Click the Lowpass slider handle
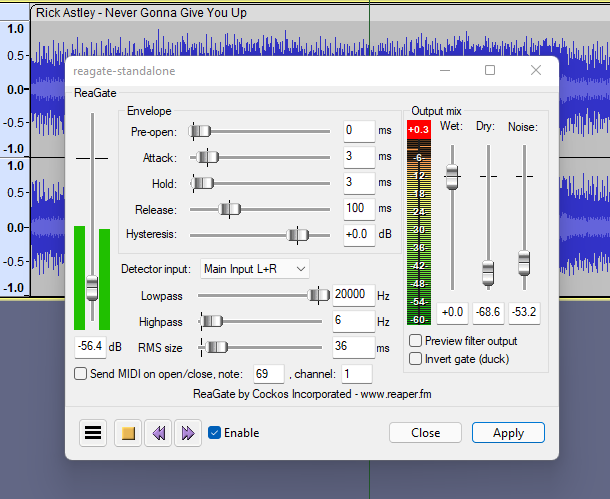Image resolution: width=610 pixels, height=499 pixels. (x=318, y=295)
